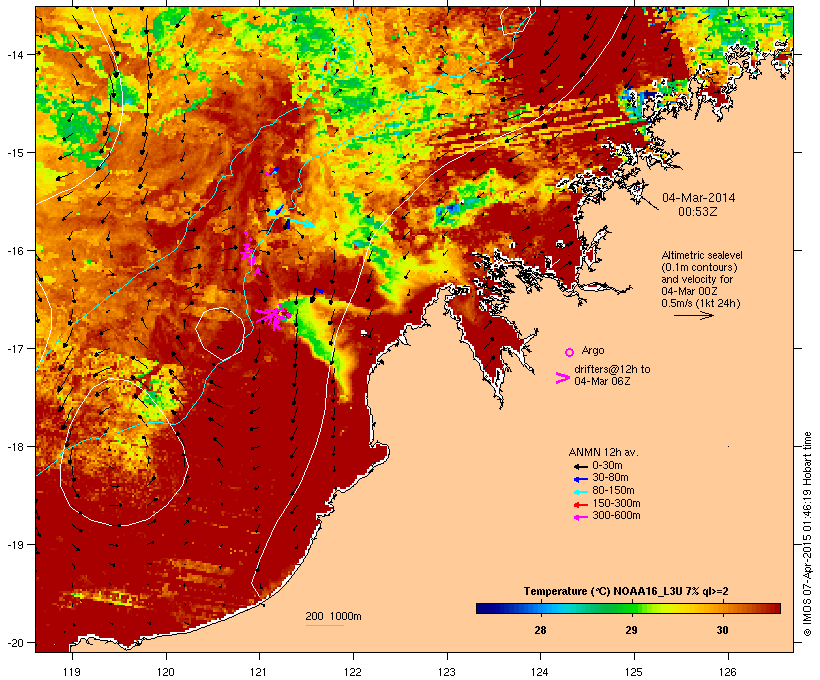Click the '00:53Z' time label

point(698,212)
